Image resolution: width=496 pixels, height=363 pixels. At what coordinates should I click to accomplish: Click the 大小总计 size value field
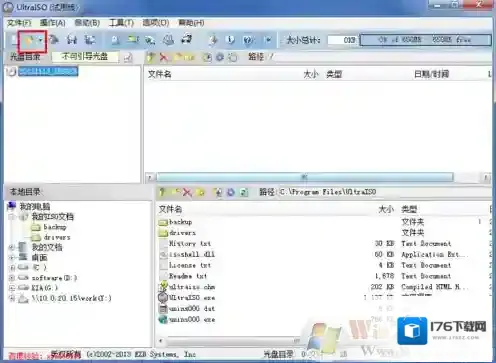tap(342, 40)
